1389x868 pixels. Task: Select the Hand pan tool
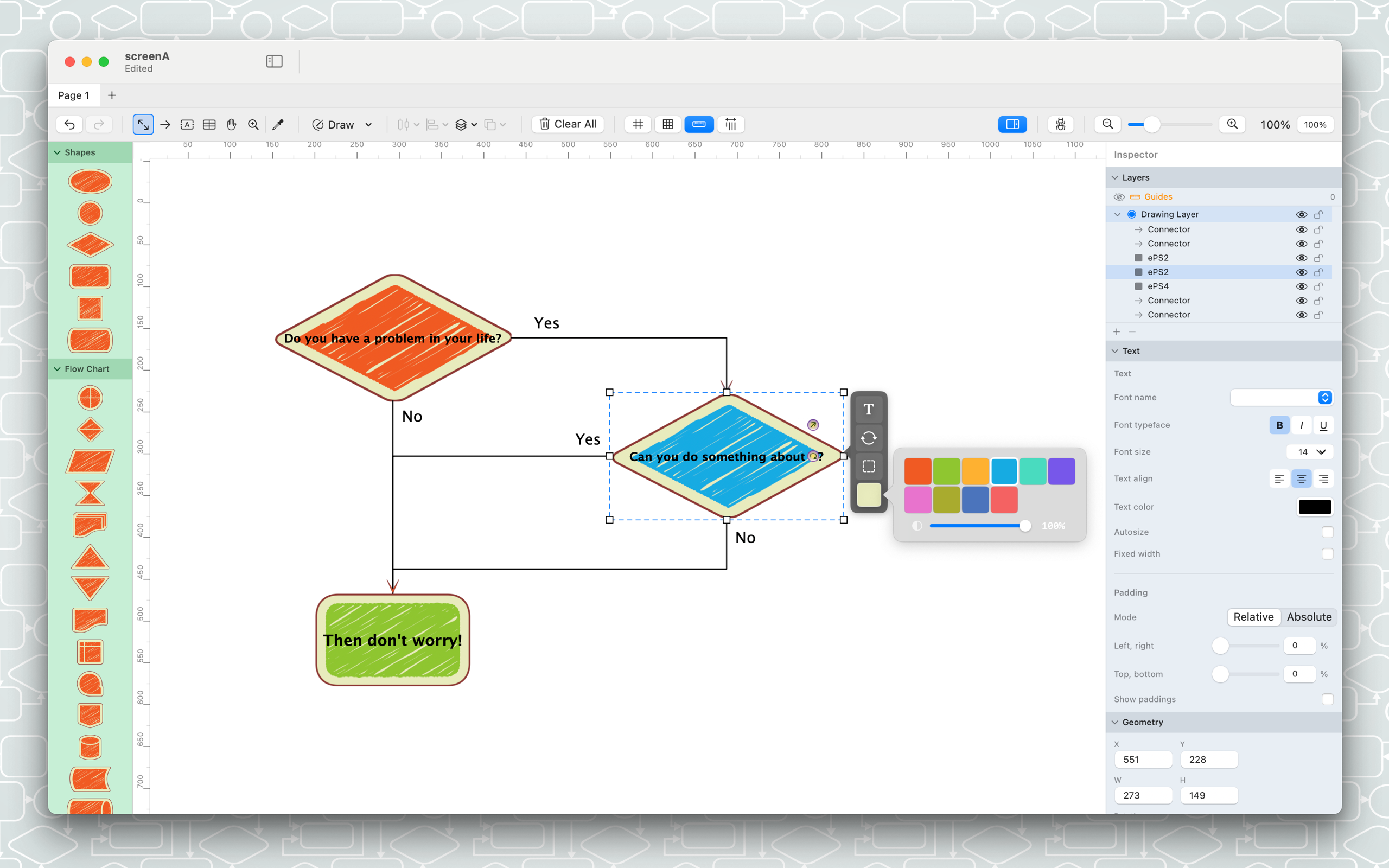point(231,124)
